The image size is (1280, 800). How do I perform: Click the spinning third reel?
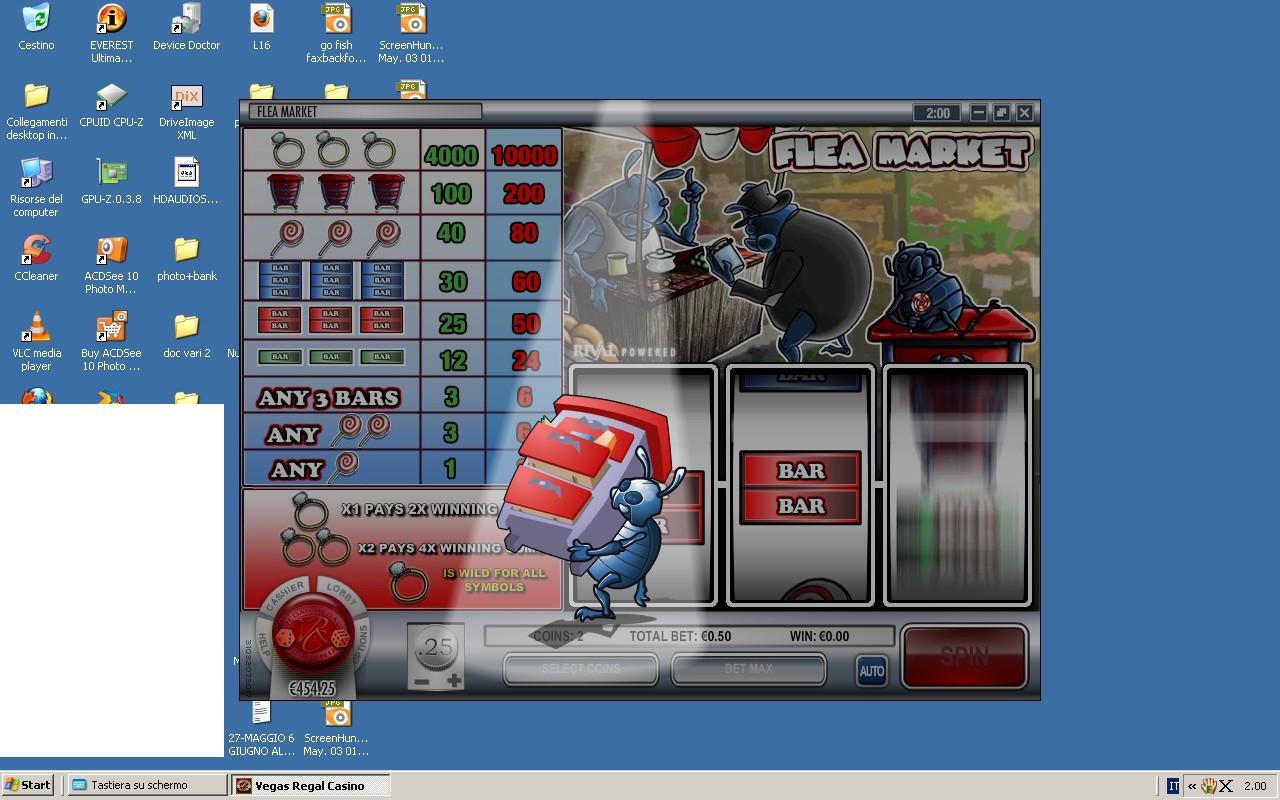957,485
